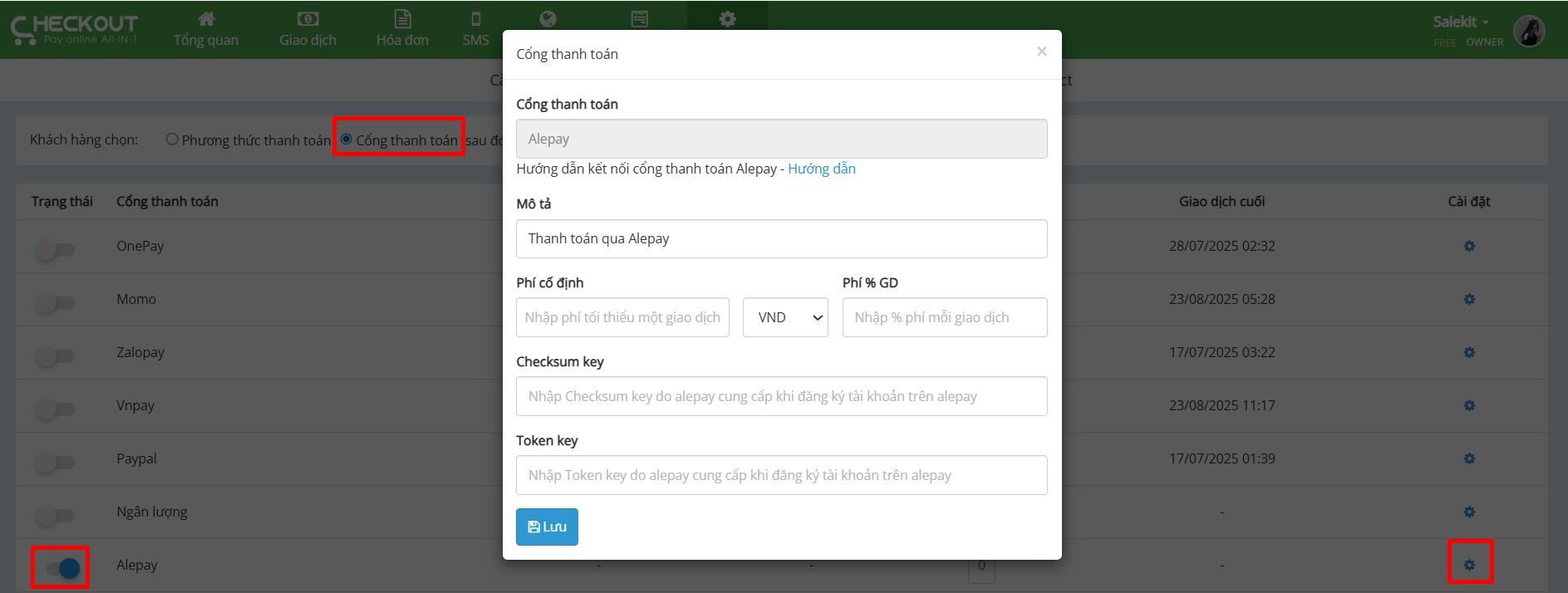Click the Mô tả description field
The width and height of the screenshot is (1568, 593).
point(781,239)
